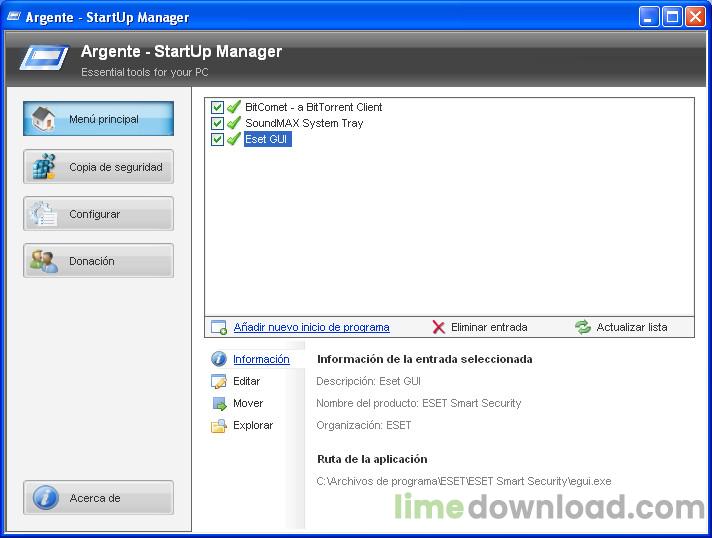Viewport: 712px width, 538px height.
Task: Click the folder icon beside Explorar
Action: (219, 426)
